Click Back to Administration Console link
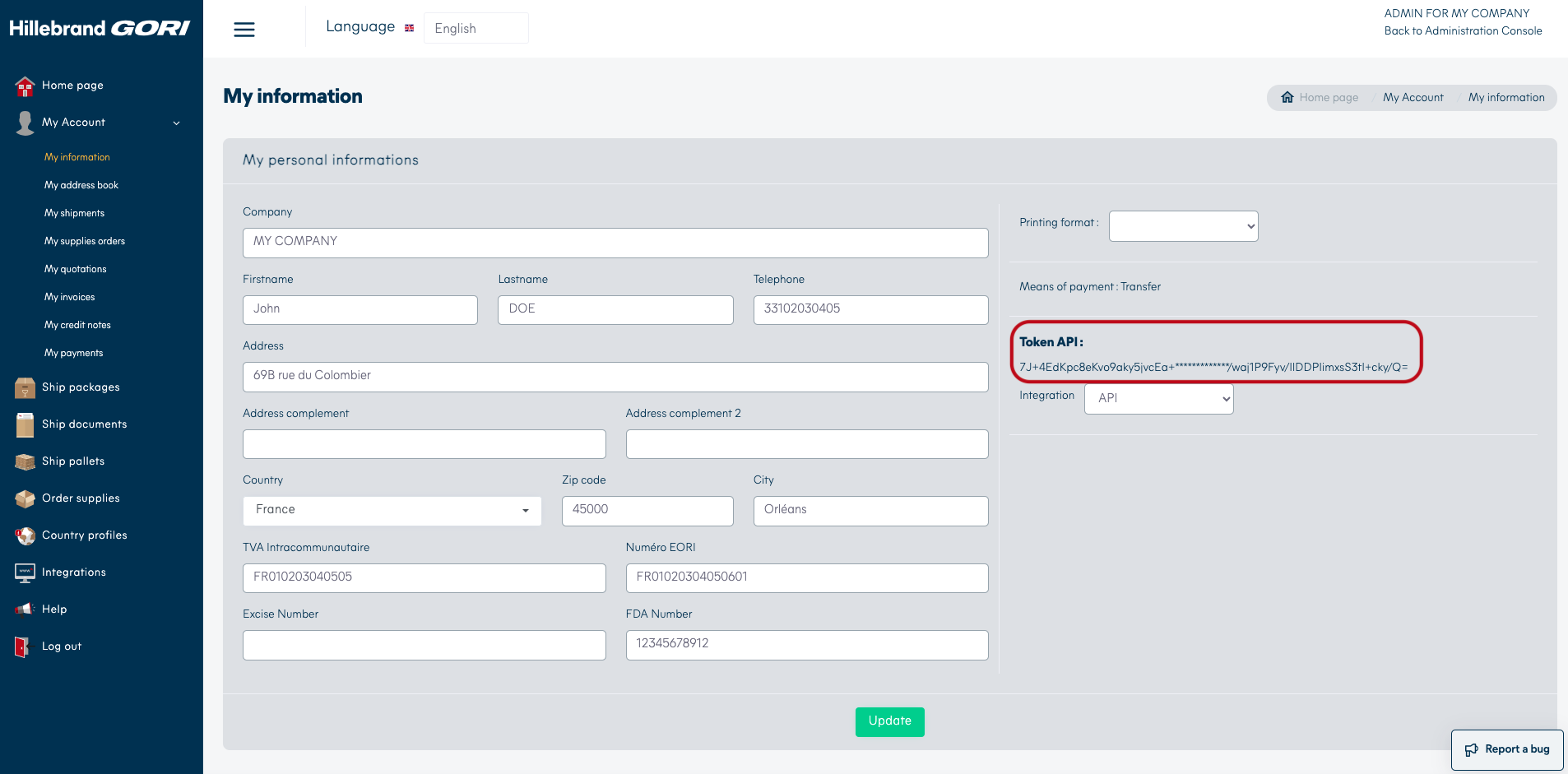The image size is (1568, 774). coord(1463,31)
